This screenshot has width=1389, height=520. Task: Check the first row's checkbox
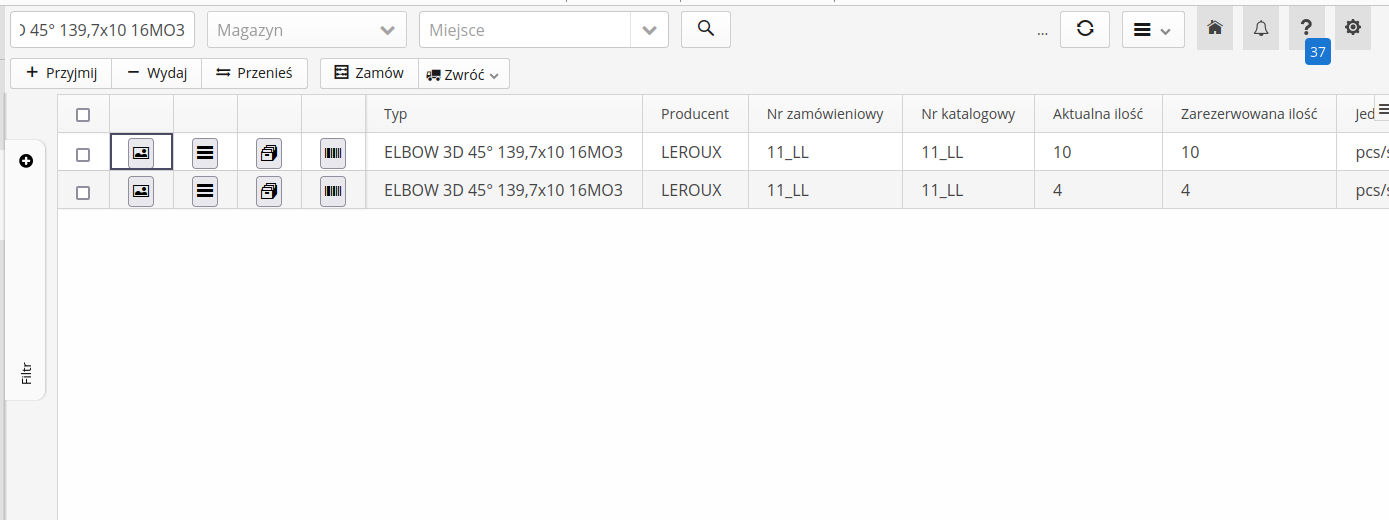tap(83, 154)
